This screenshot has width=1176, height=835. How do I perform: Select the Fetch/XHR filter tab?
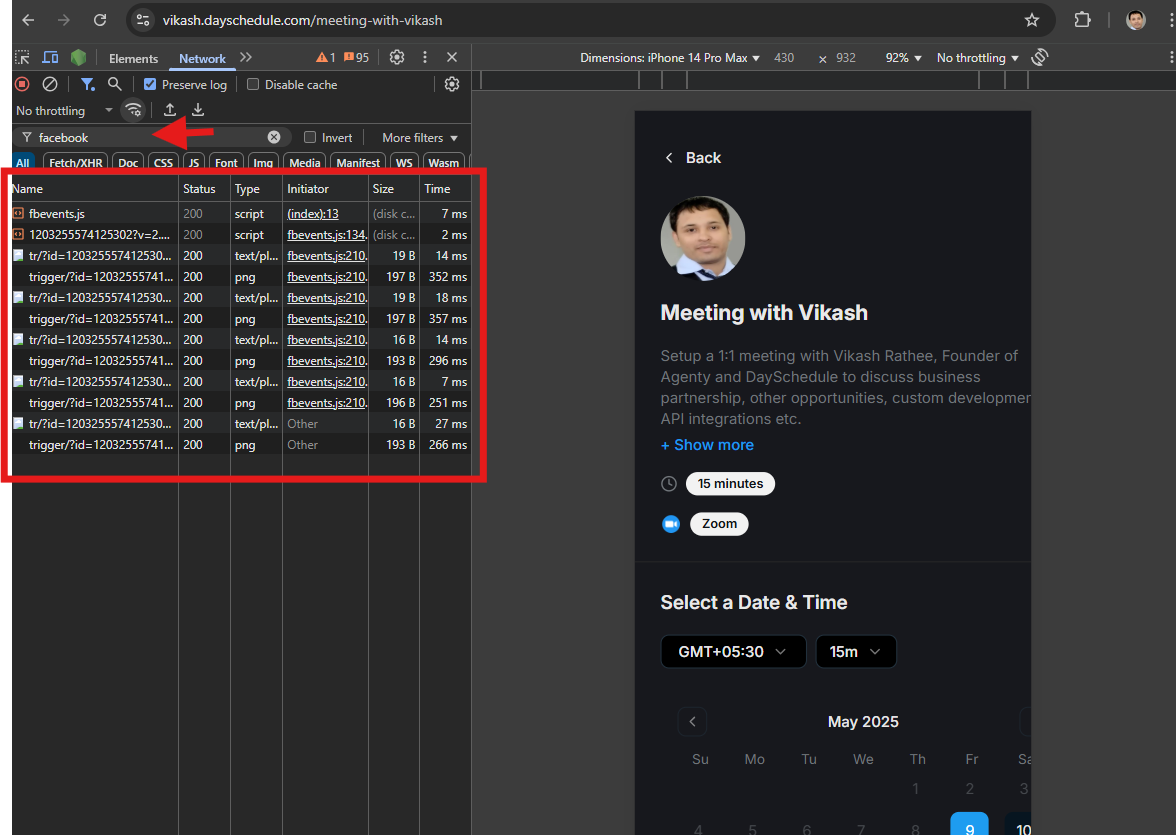tap(76, 162)
